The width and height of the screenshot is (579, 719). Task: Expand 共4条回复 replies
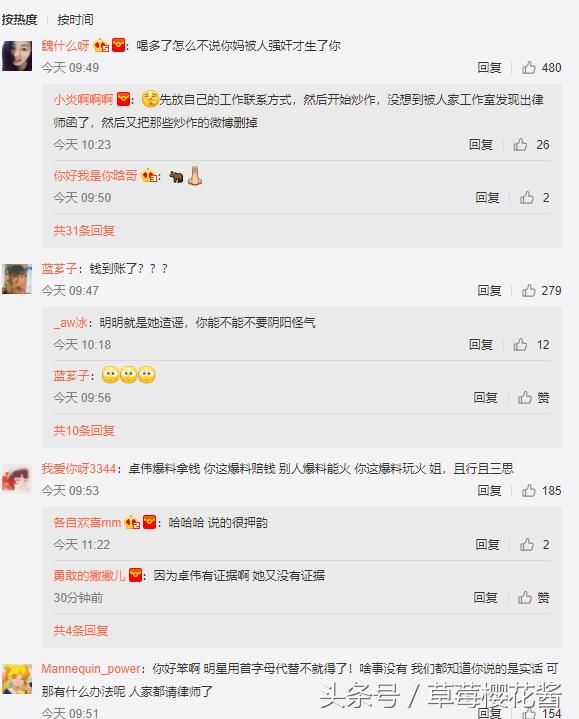81,631
